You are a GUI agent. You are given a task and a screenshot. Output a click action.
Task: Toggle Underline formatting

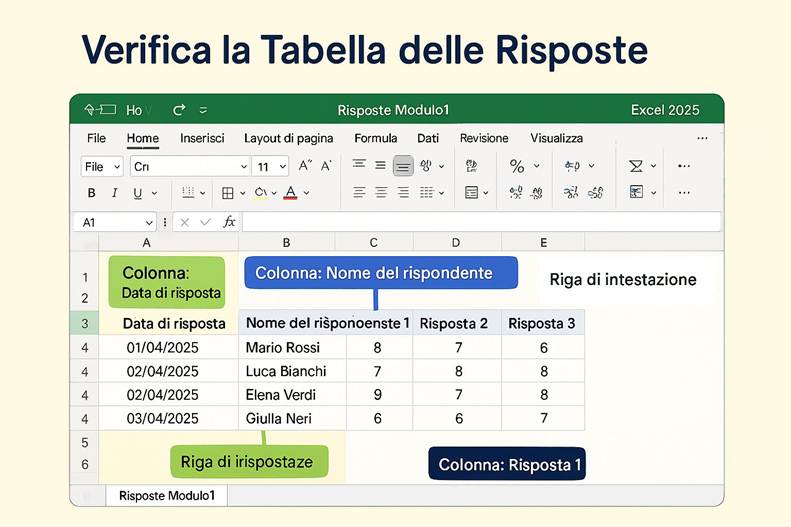tap(137, 193)
